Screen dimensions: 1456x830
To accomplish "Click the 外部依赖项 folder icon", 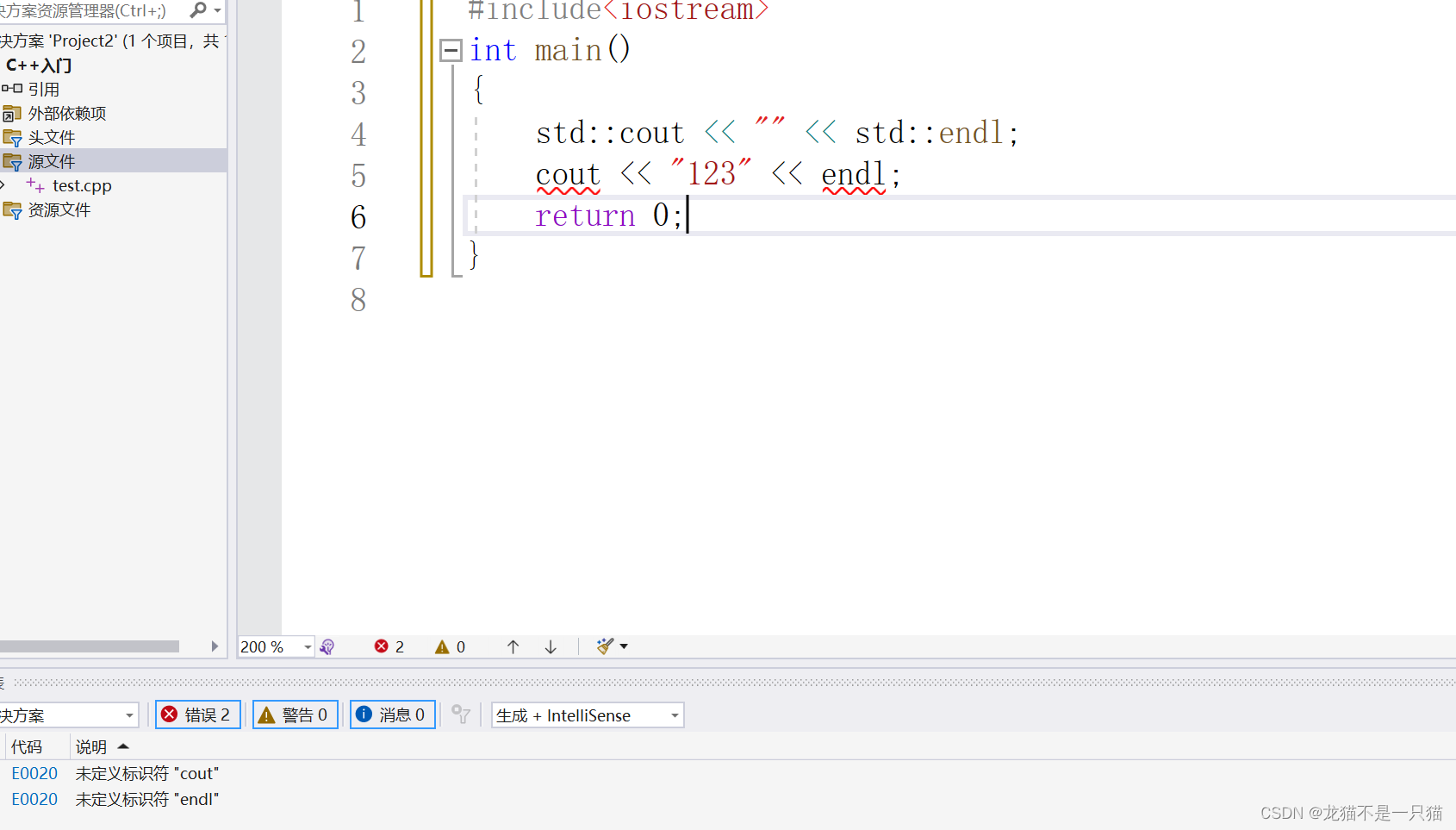I will click(12, 114).
